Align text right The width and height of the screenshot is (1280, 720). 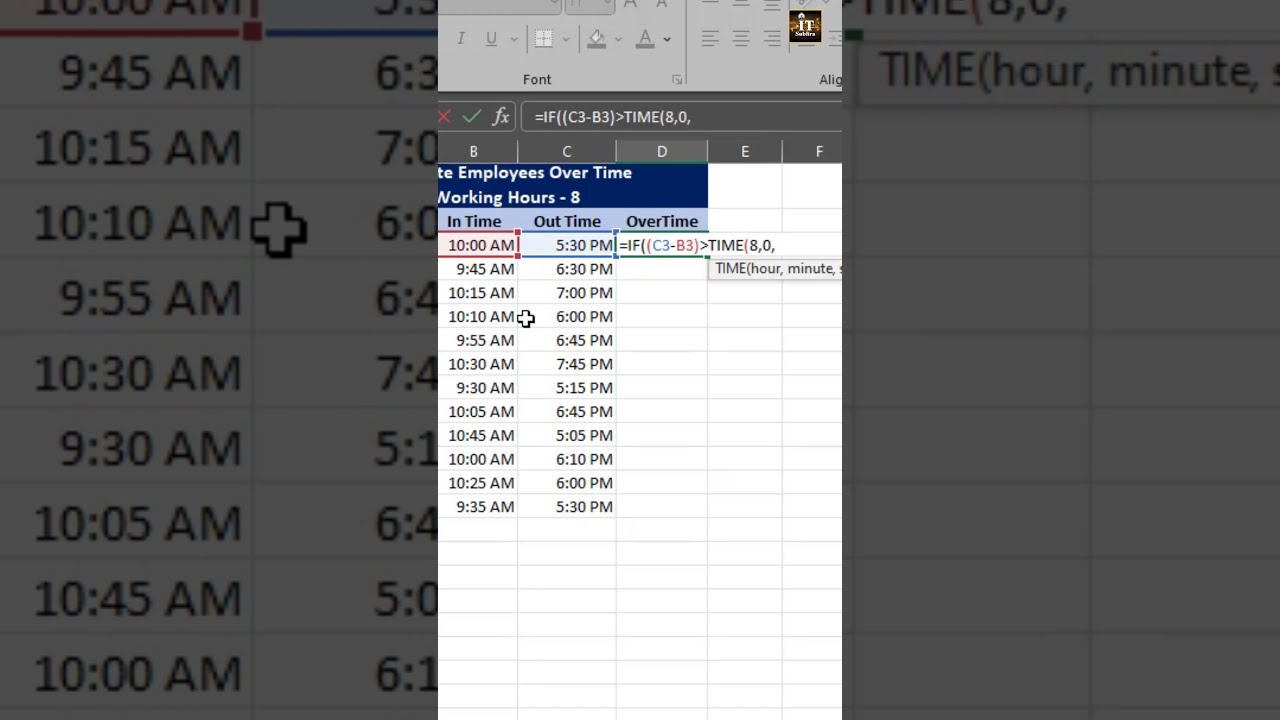pyautogui.click(x=772, y=39)
